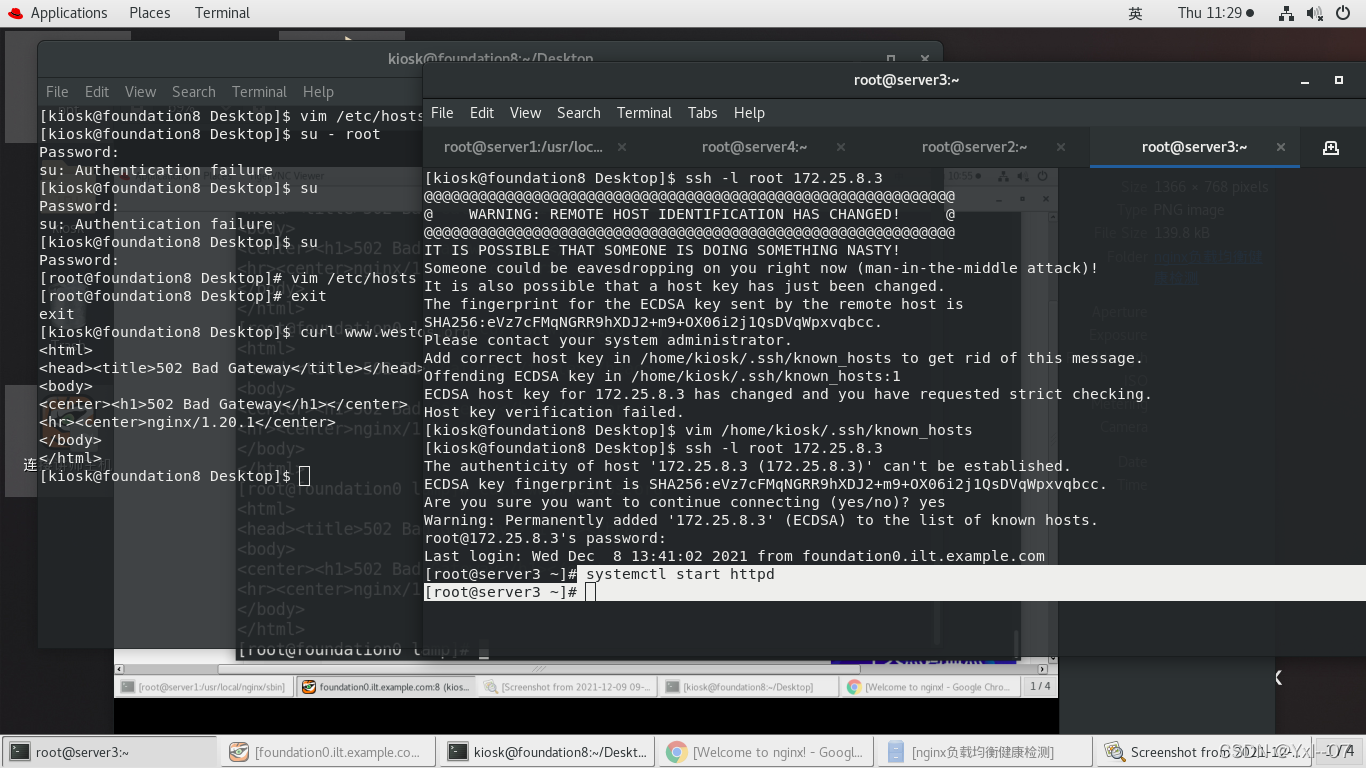This screenshot has height=768, width=1366.
Task: Open File menu in kiosk@foundation8 terminal
Action: coord(57,91)
